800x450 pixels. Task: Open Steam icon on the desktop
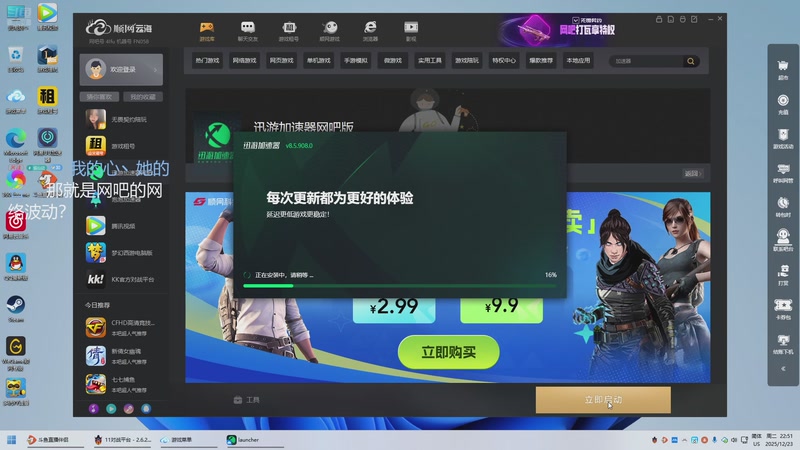click(16, 308)
